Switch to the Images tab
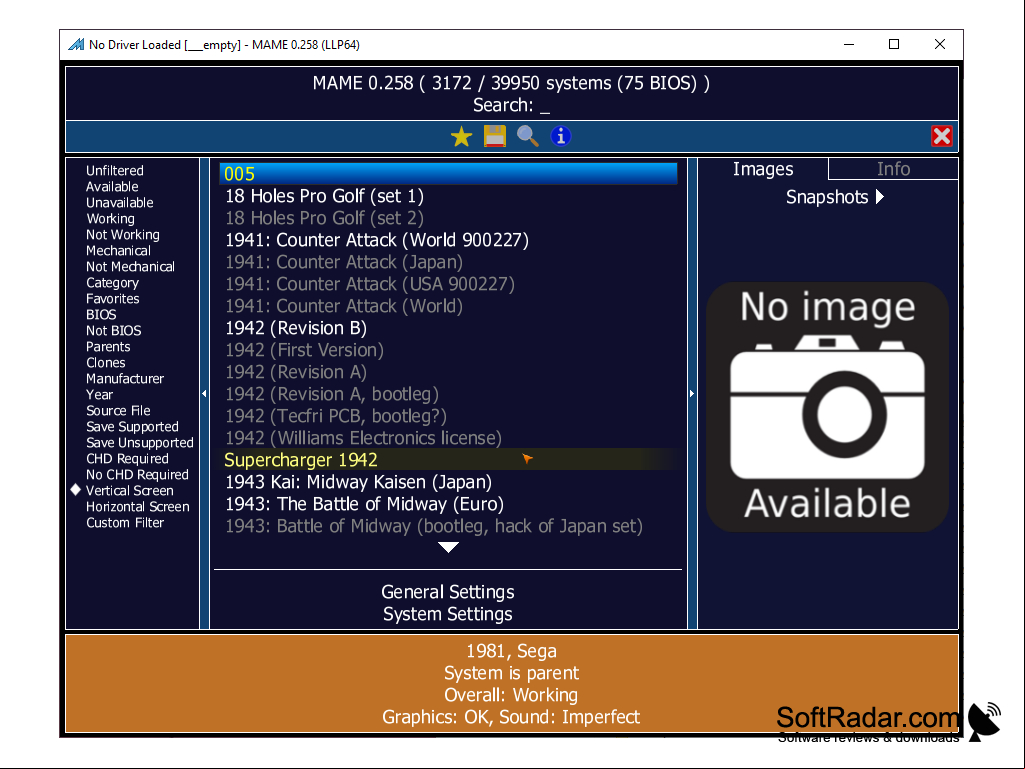 tap(763, 169)
